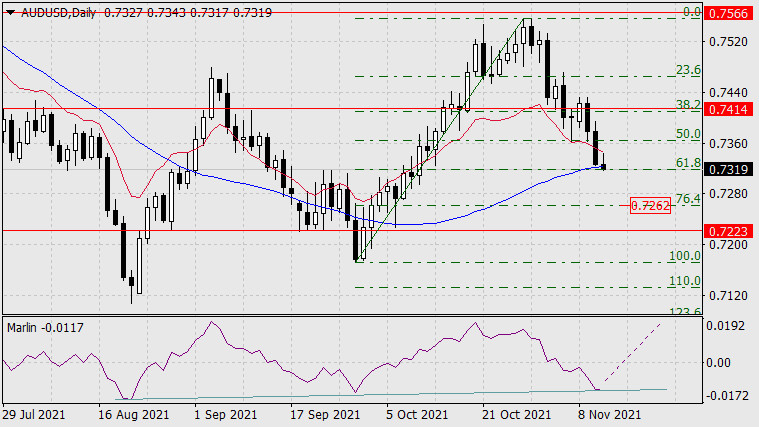
Task: Click the 0.7360 price axis value
Action: click(728, 143)
